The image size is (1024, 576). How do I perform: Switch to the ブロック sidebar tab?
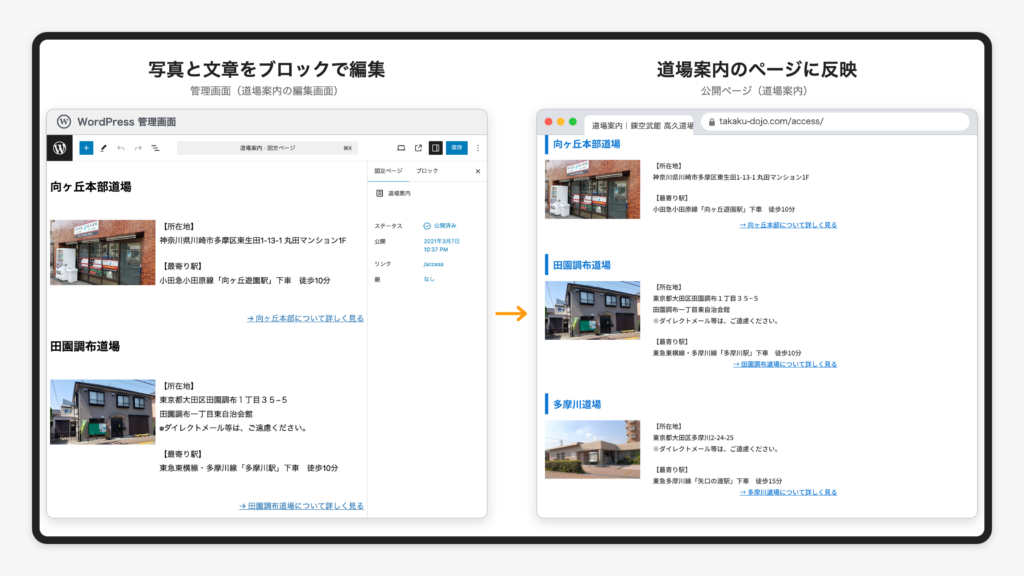tap(427, 171)
